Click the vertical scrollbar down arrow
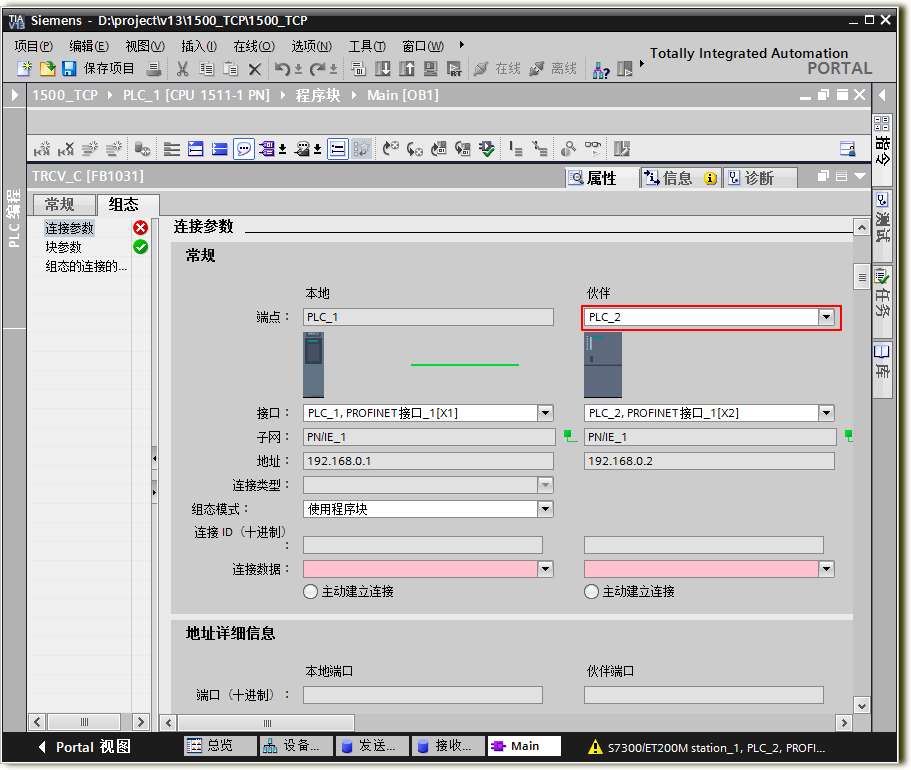911x770 pixels. click(x=862, y=705)
